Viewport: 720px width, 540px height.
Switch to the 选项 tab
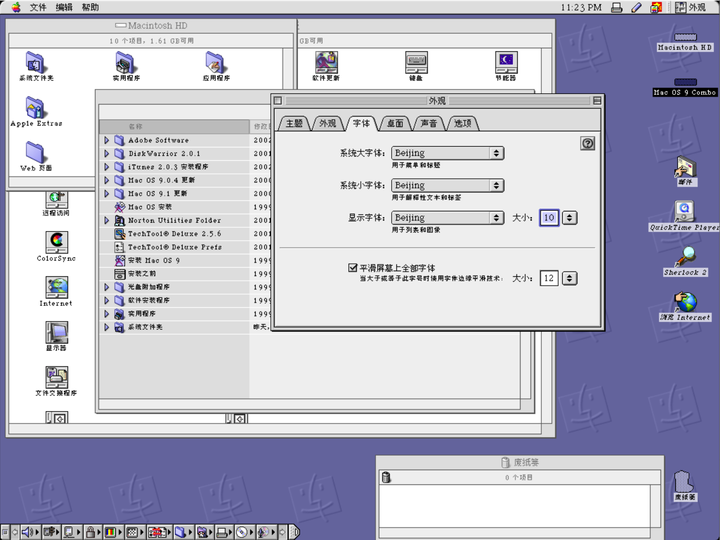click(462, 123)
